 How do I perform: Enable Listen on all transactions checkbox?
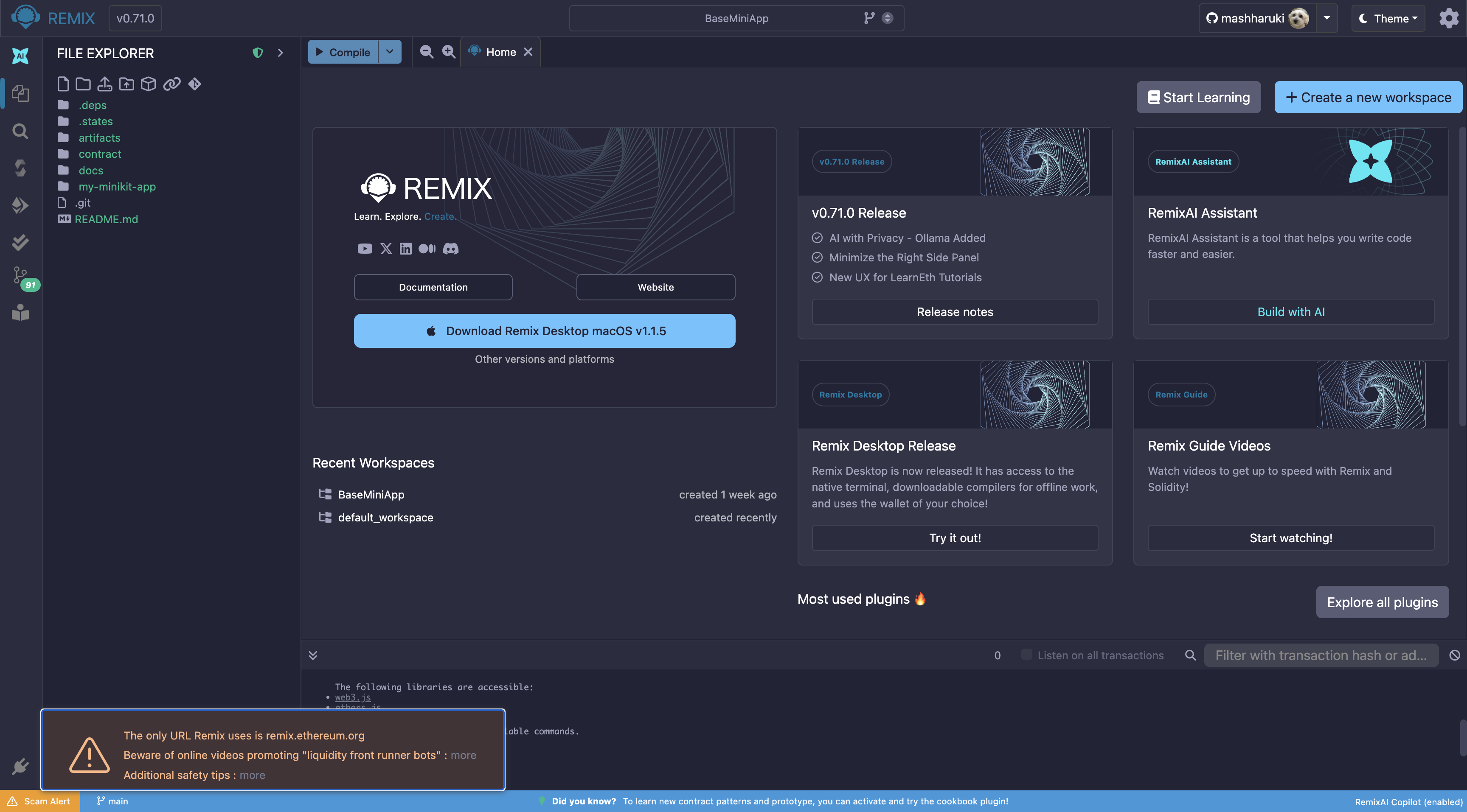point(1026,654)
